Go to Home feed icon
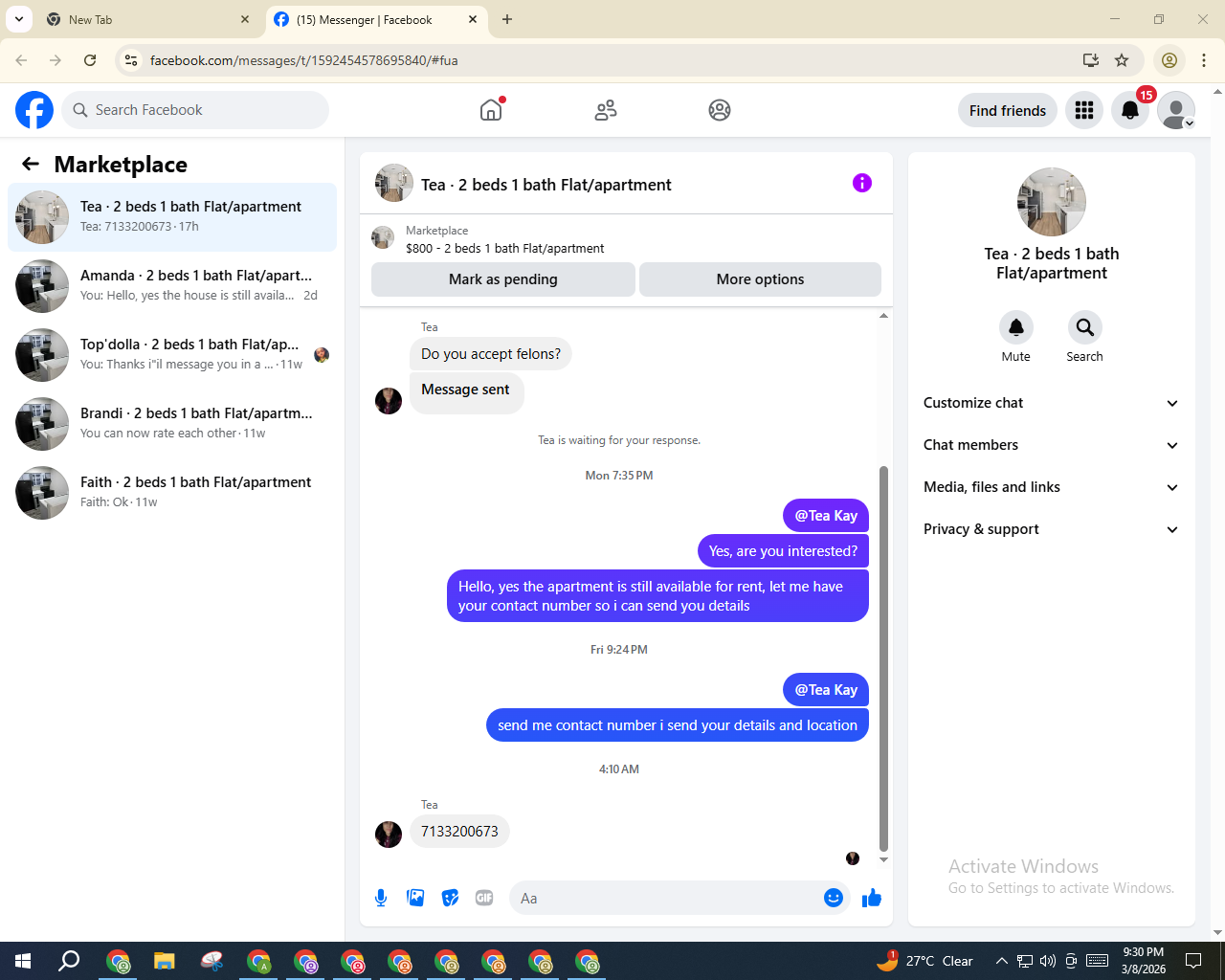Viewport: 1225px width, 980px height. (x=491, y=110)
